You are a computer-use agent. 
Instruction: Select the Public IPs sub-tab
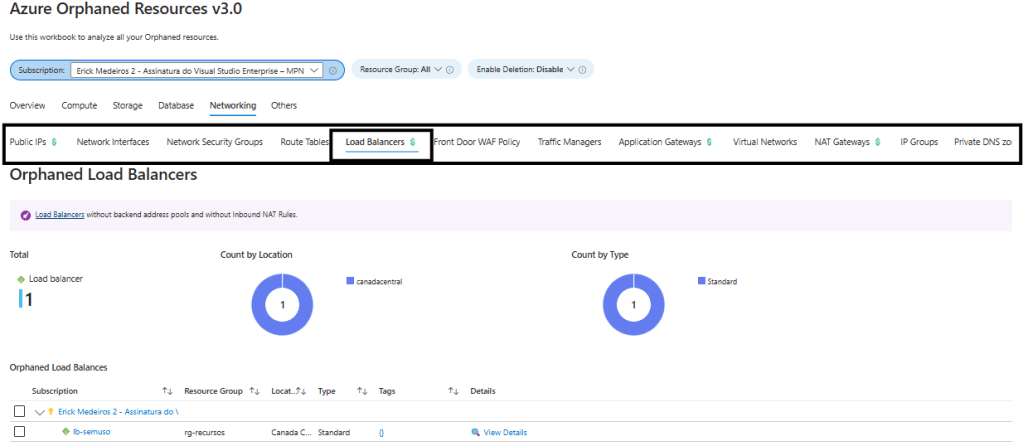coord(29,142)
